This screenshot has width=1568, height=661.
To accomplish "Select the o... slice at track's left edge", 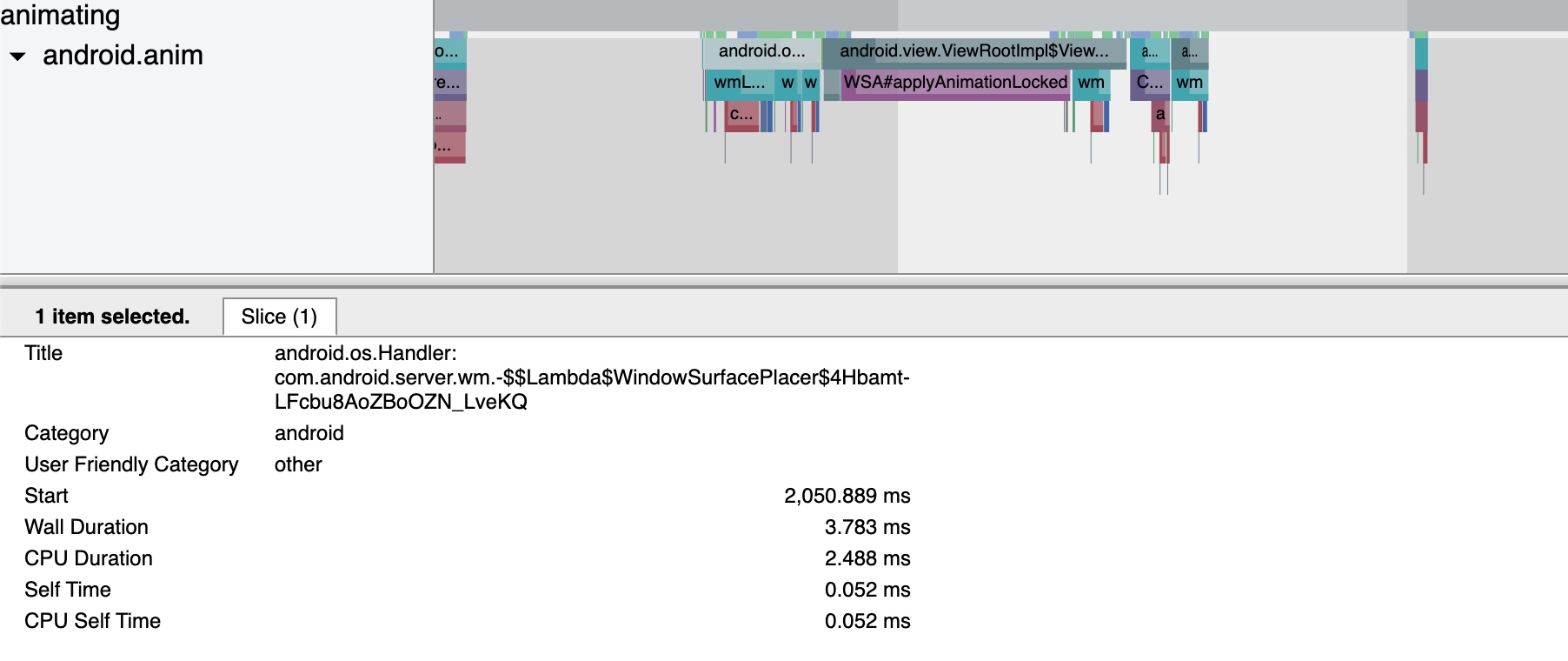I will (449, 51).
